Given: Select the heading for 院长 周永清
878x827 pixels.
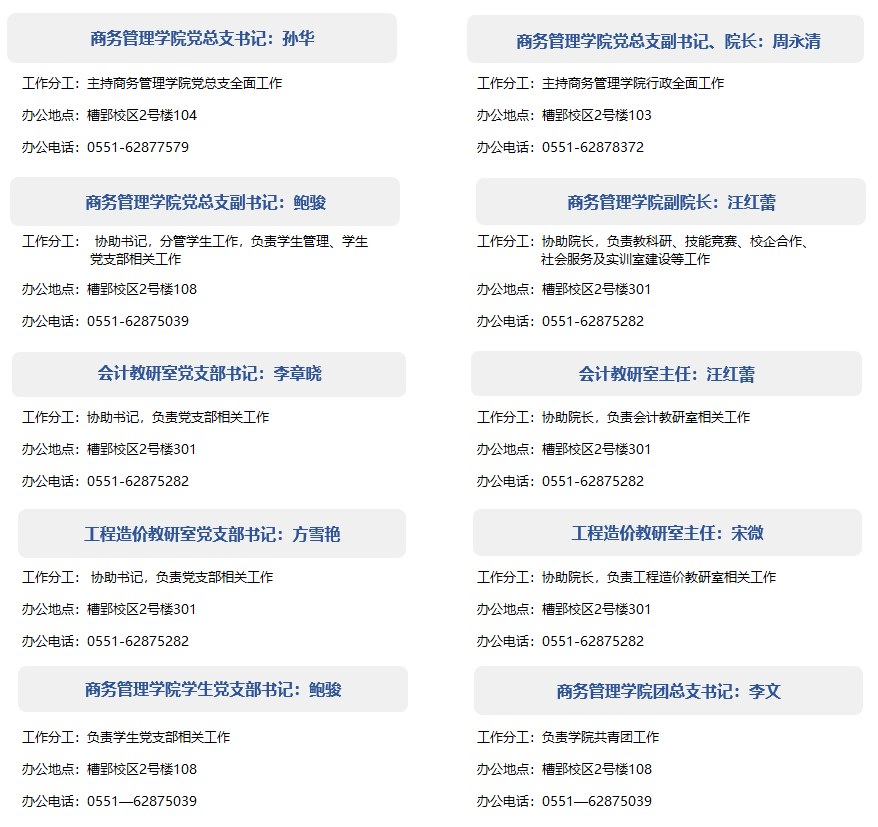Looking at the screenshot, I should tap(668, 41).
